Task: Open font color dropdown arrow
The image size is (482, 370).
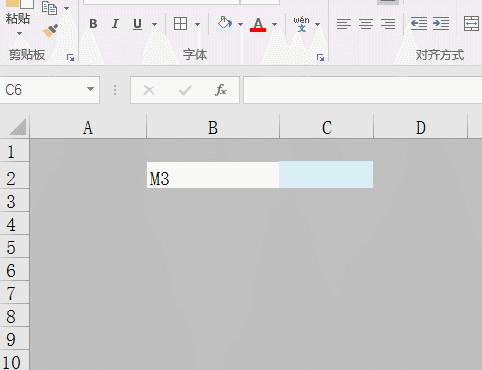Action: (x=274, y=24)
